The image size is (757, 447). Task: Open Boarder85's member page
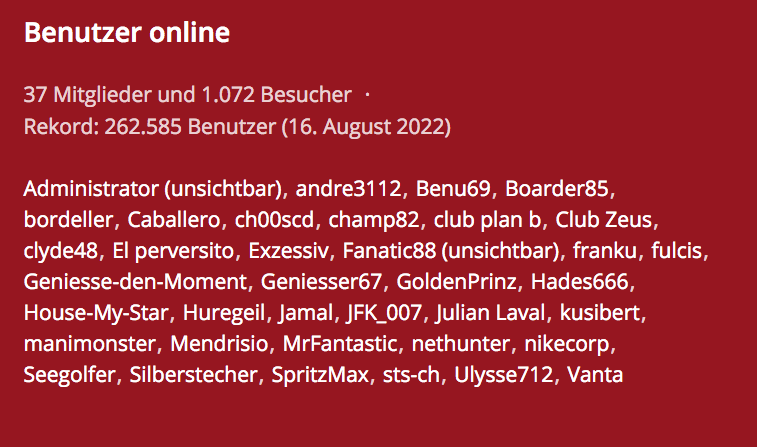pos(558,189)
